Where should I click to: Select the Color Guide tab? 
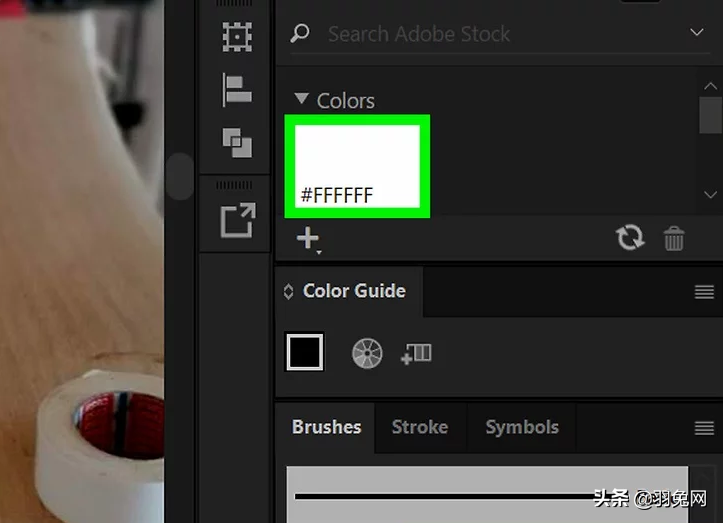tap(354, 291)
